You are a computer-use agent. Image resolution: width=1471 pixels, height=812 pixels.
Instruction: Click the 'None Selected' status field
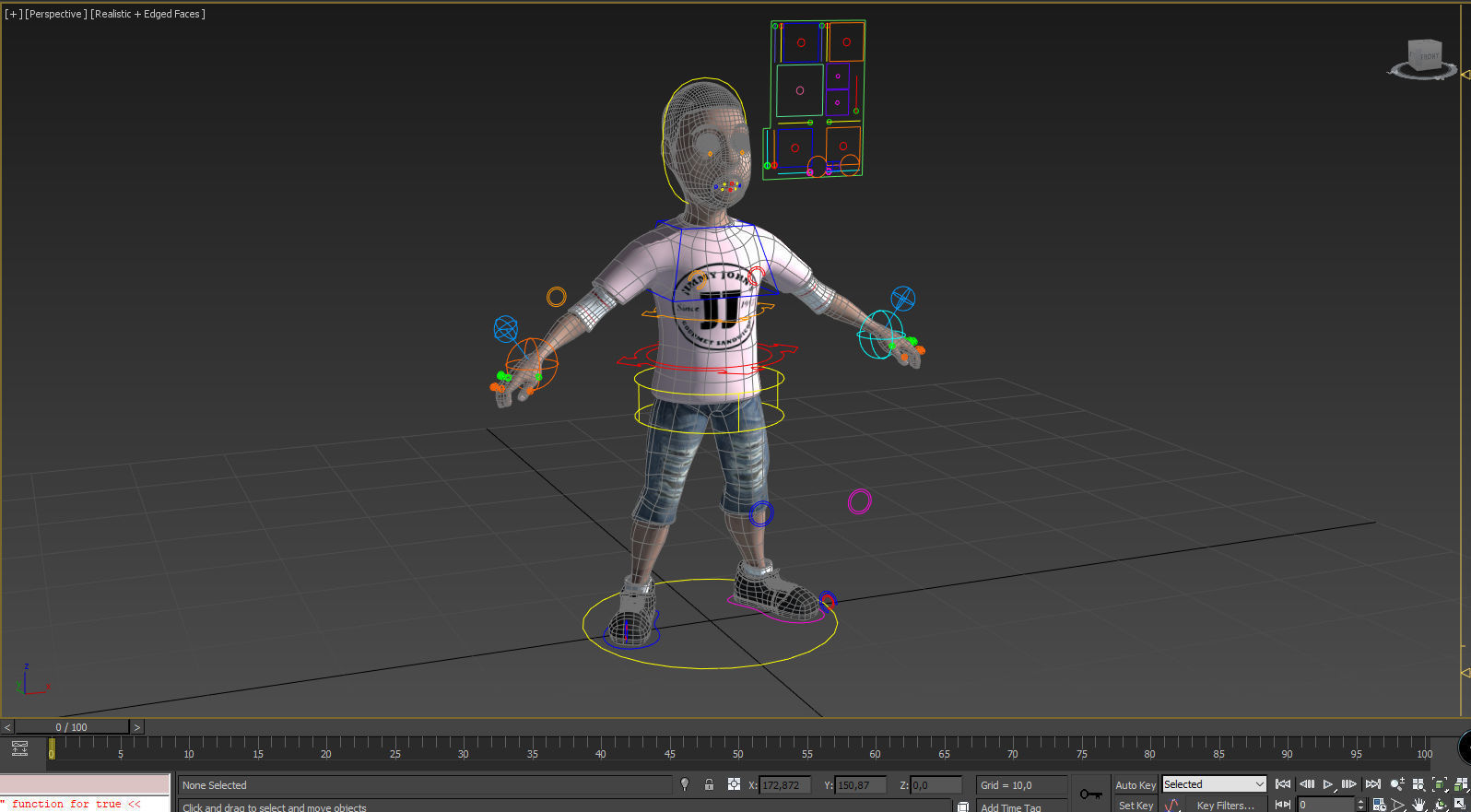tap(425, 785)
